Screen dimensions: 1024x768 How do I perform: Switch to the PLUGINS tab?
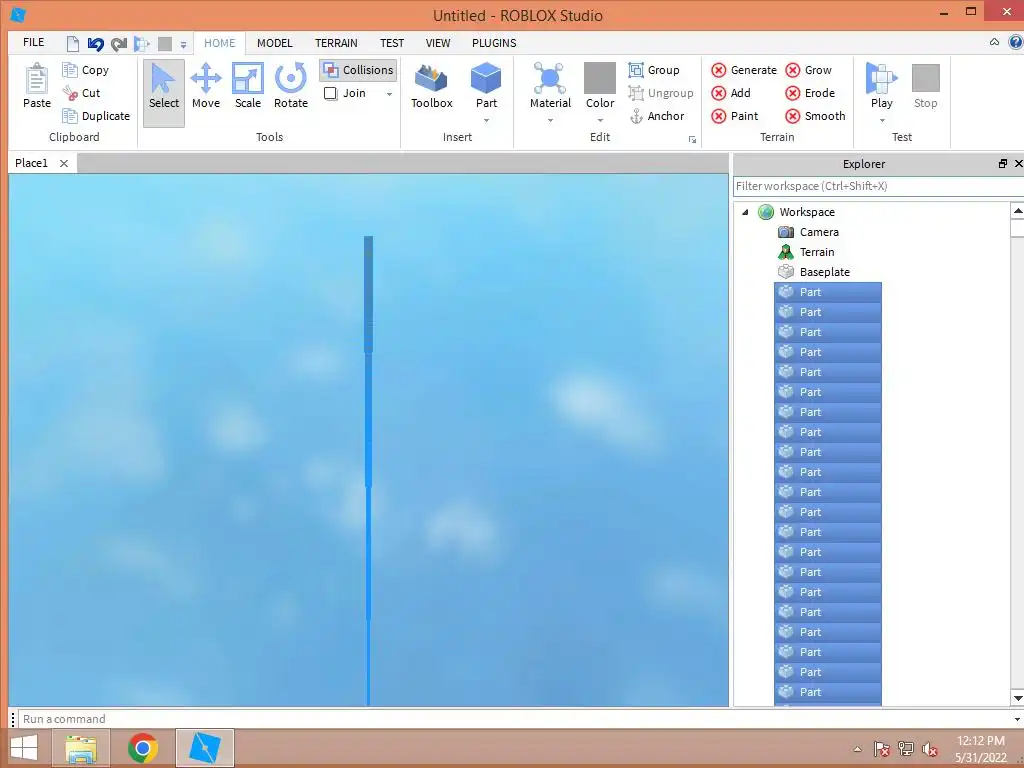(494, 43)
